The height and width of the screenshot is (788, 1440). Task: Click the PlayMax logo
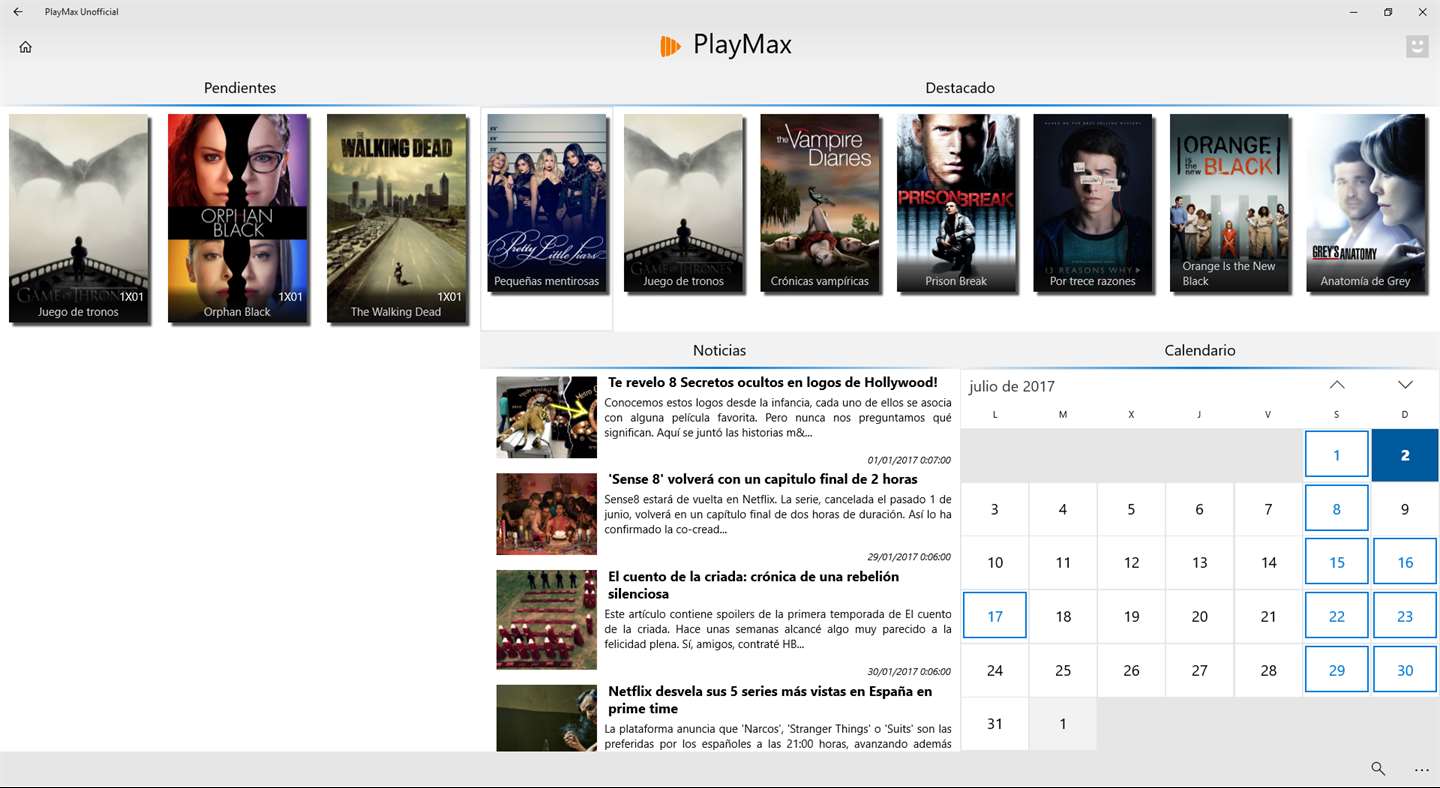[x=726, y=45]
